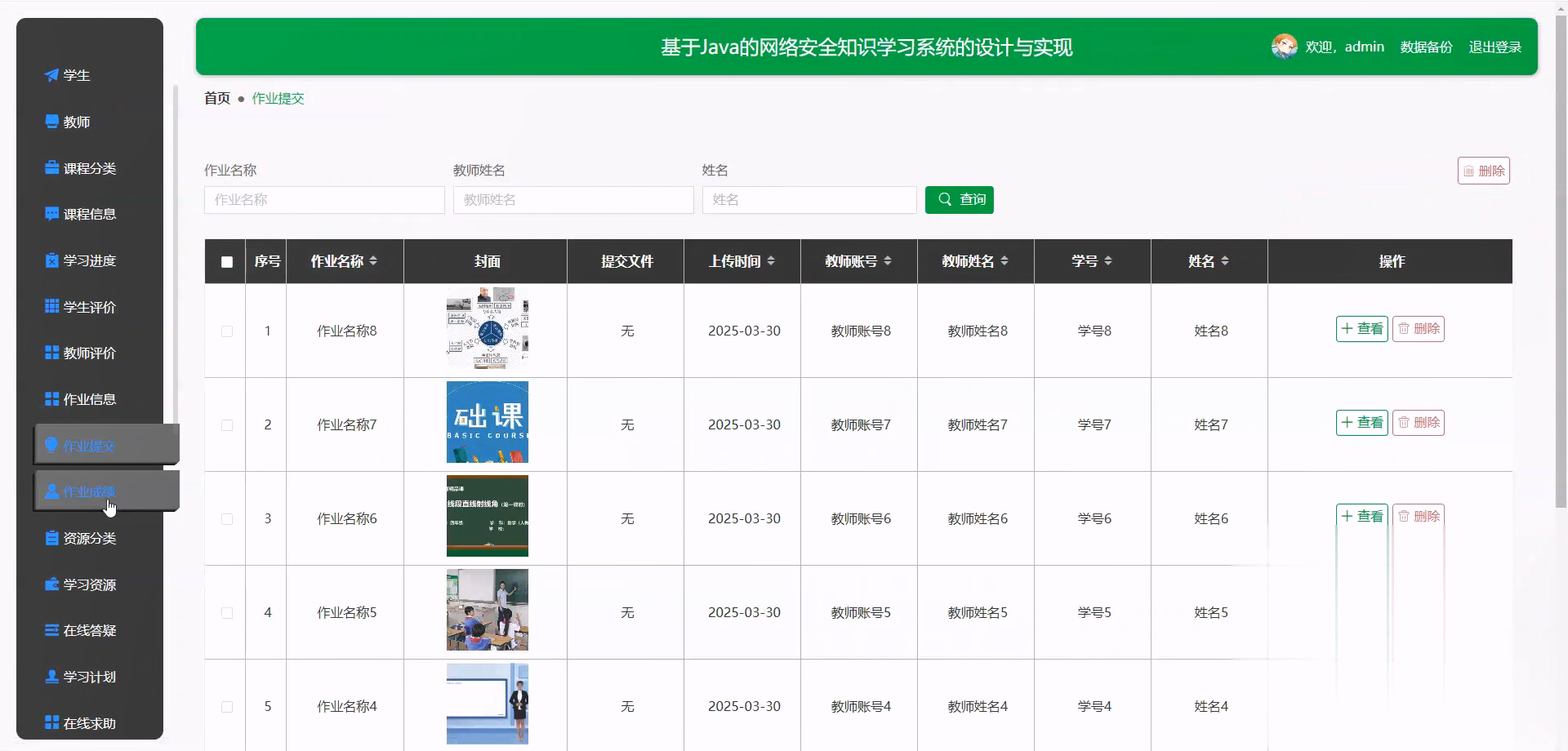Sort by 教师姓名 column arrows
Screen dimensions: 1568x751
click(1004, 260)
